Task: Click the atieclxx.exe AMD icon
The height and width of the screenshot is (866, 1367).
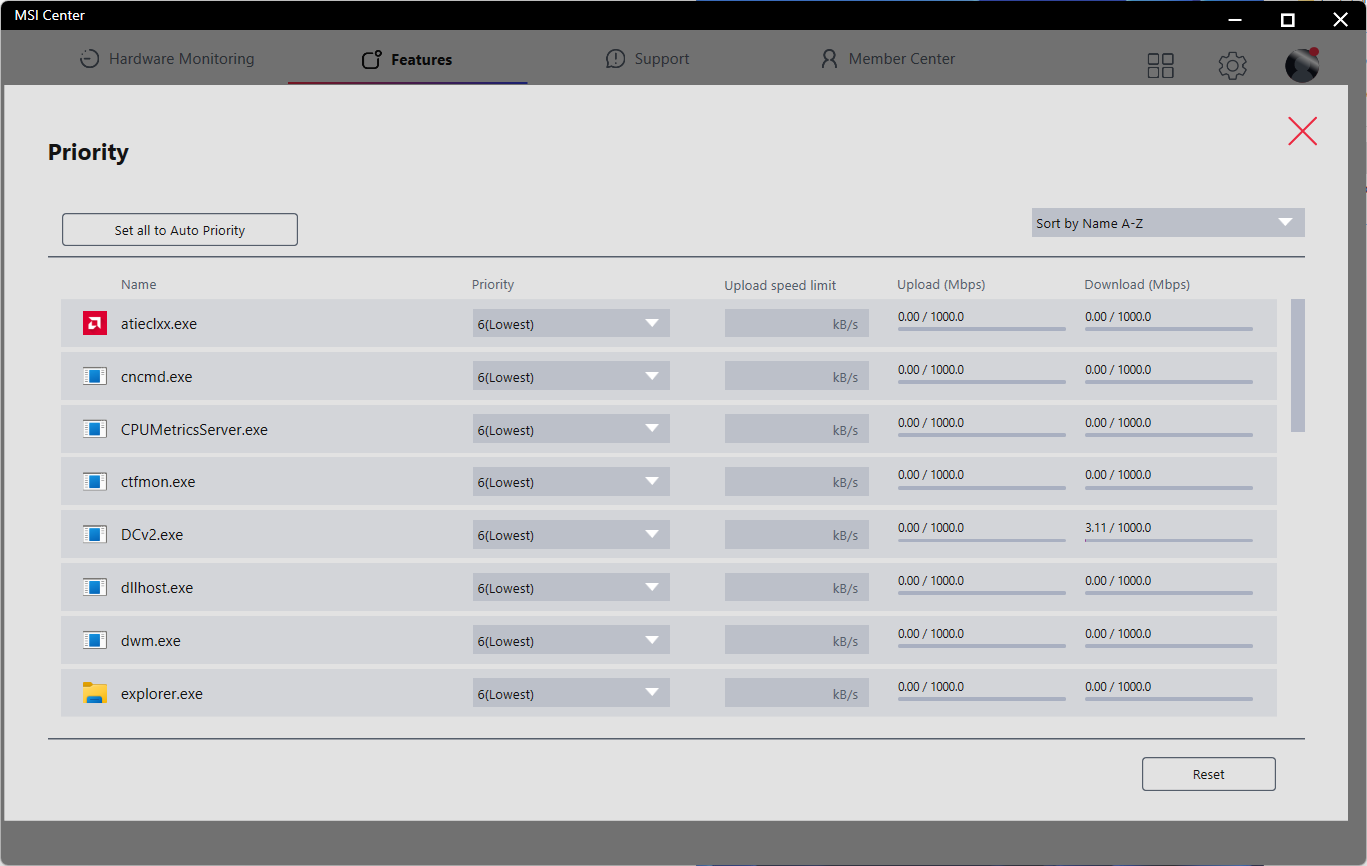Action: [95, 323]
